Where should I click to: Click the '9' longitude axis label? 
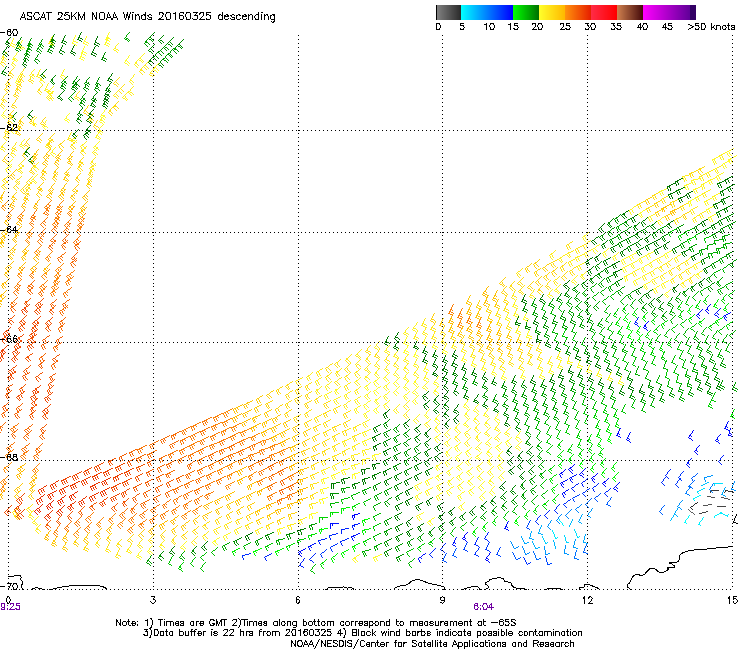point(442,600)
